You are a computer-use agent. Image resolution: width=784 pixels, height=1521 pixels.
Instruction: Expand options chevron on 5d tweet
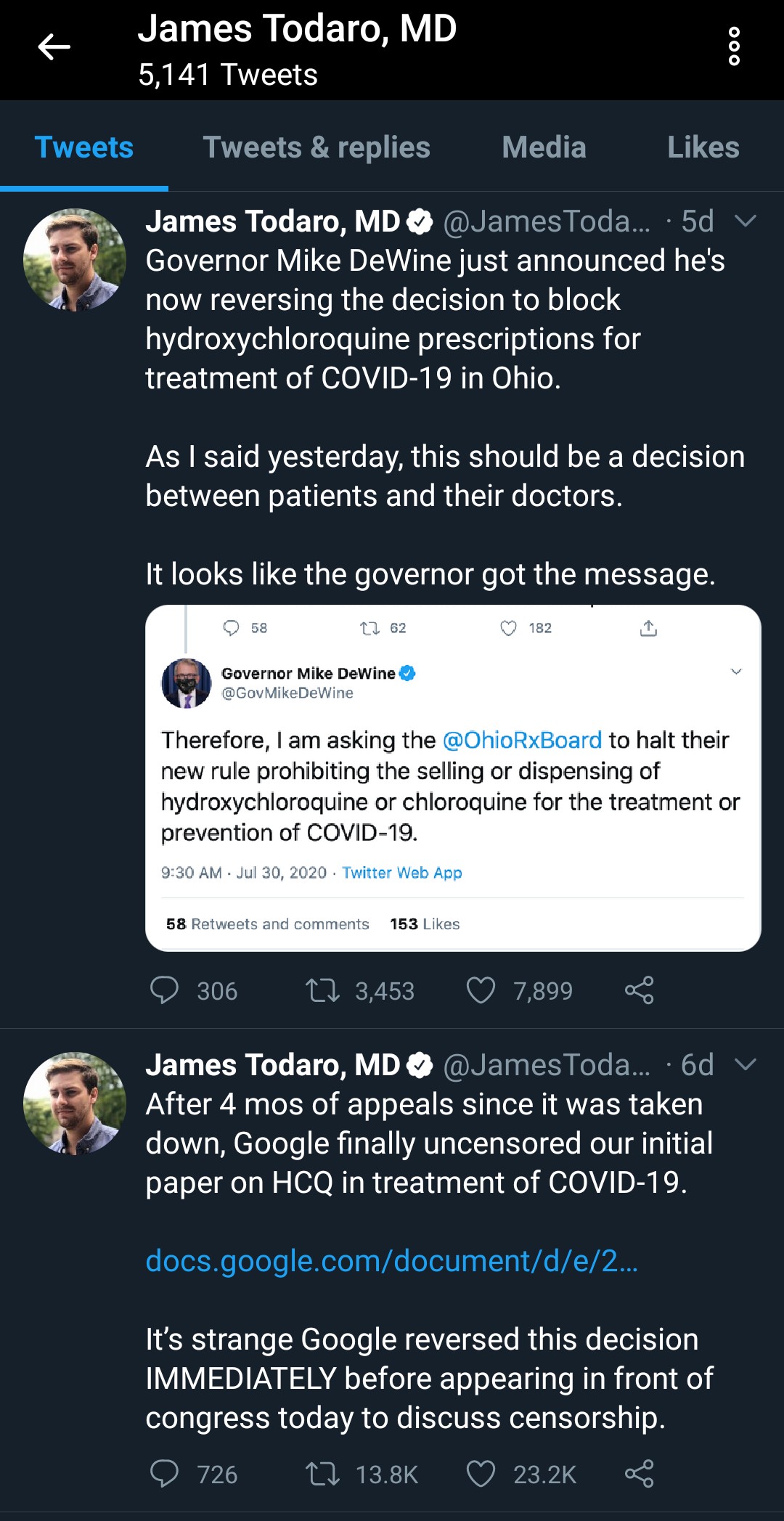coord(746,221)
